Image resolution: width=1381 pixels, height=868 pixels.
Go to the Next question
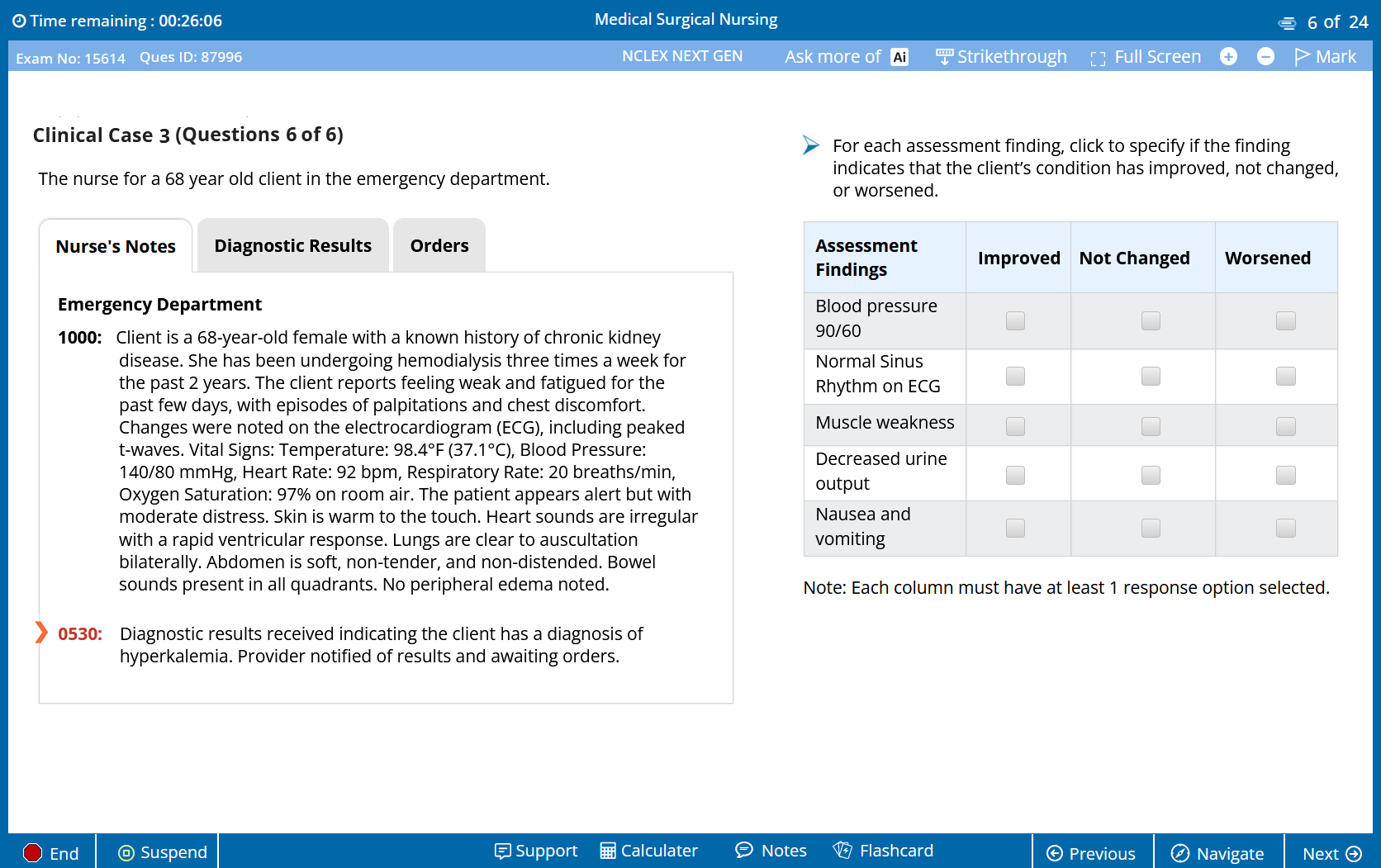pyautogui.click(x=1331, y=853)
